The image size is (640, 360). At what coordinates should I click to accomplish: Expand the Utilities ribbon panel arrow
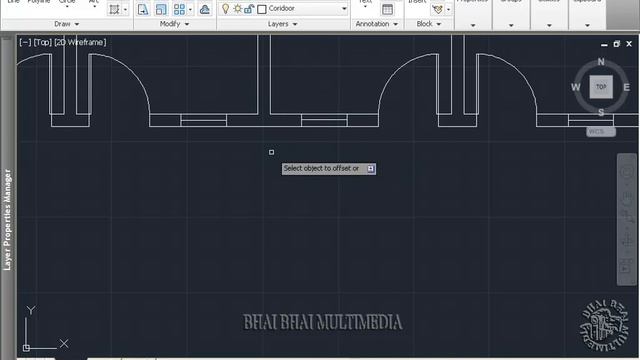[x=549, y=25]
